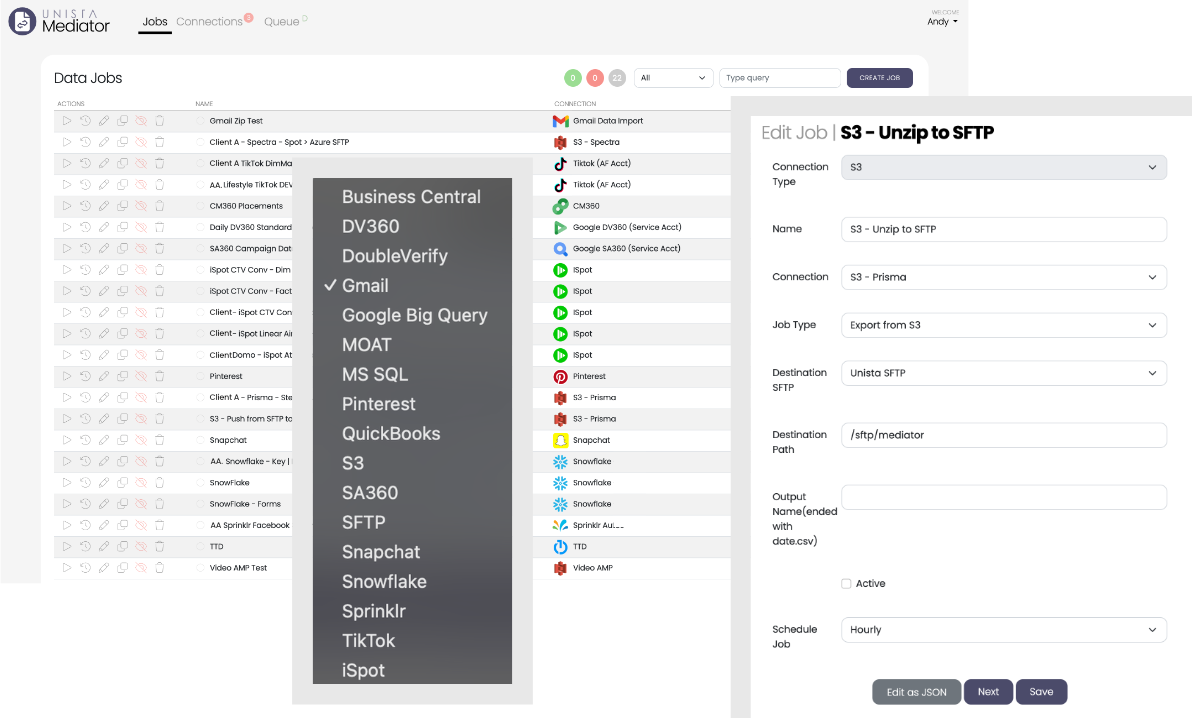Pick TikTok in the dropdown list
The image size is (1192, 718).
[369, 641]
